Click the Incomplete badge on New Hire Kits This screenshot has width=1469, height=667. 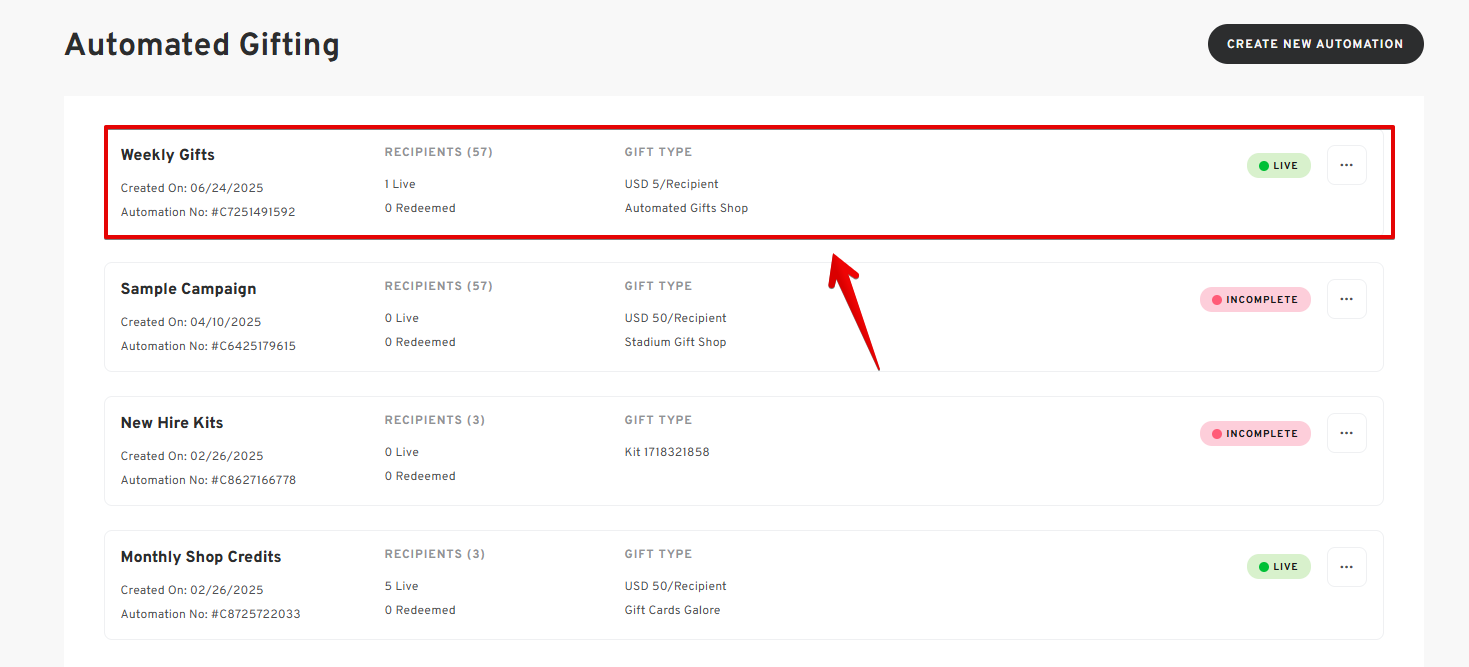1255,434
